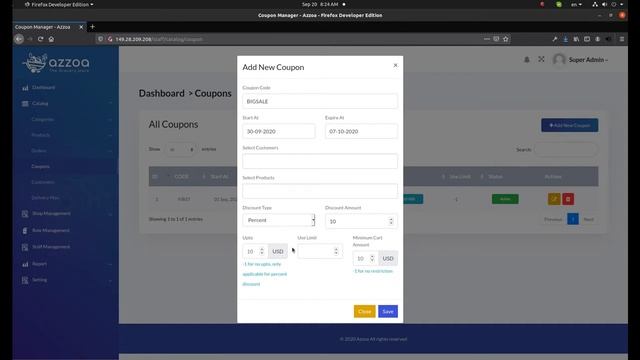Image resolution: width=640 pixels, height=360 pixels.
Task: Open Products in the sidebar
Action: click(x=41, y=135)
